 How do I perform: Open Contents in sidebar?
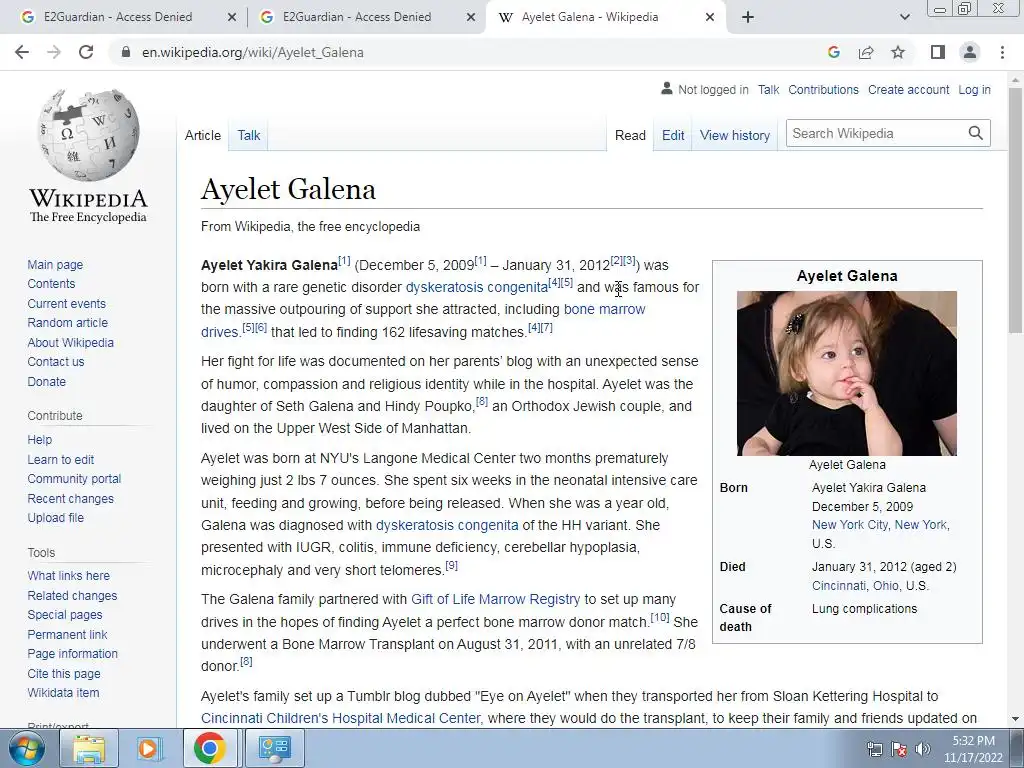51,283
